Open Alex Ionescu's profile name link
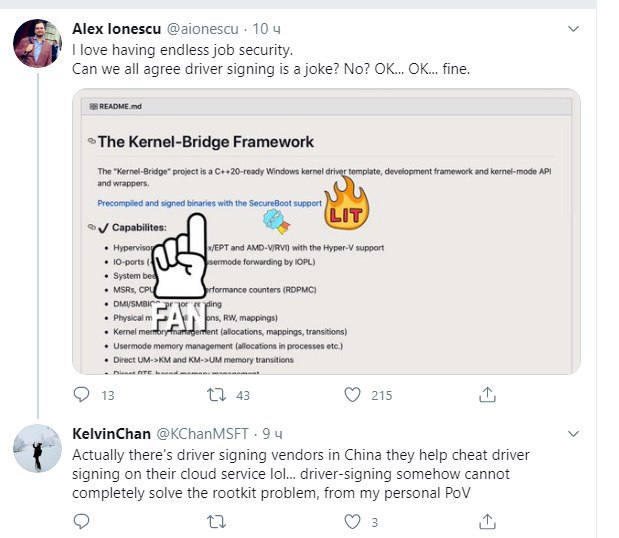The width and height of the screenshot is (619, 538). tap(114, 28)
